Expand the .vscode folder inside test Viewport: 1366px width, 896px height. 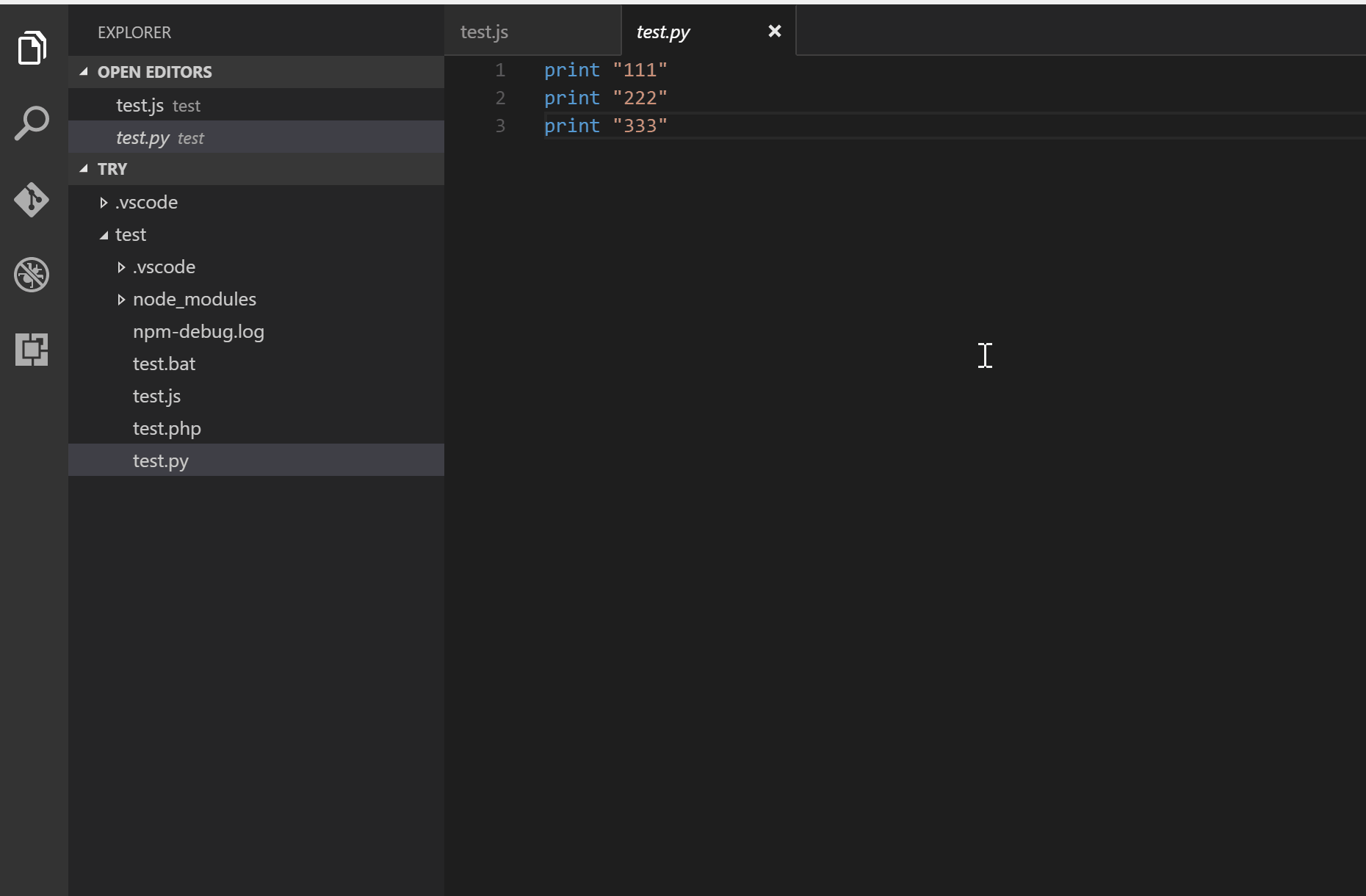tap(120, 267)
